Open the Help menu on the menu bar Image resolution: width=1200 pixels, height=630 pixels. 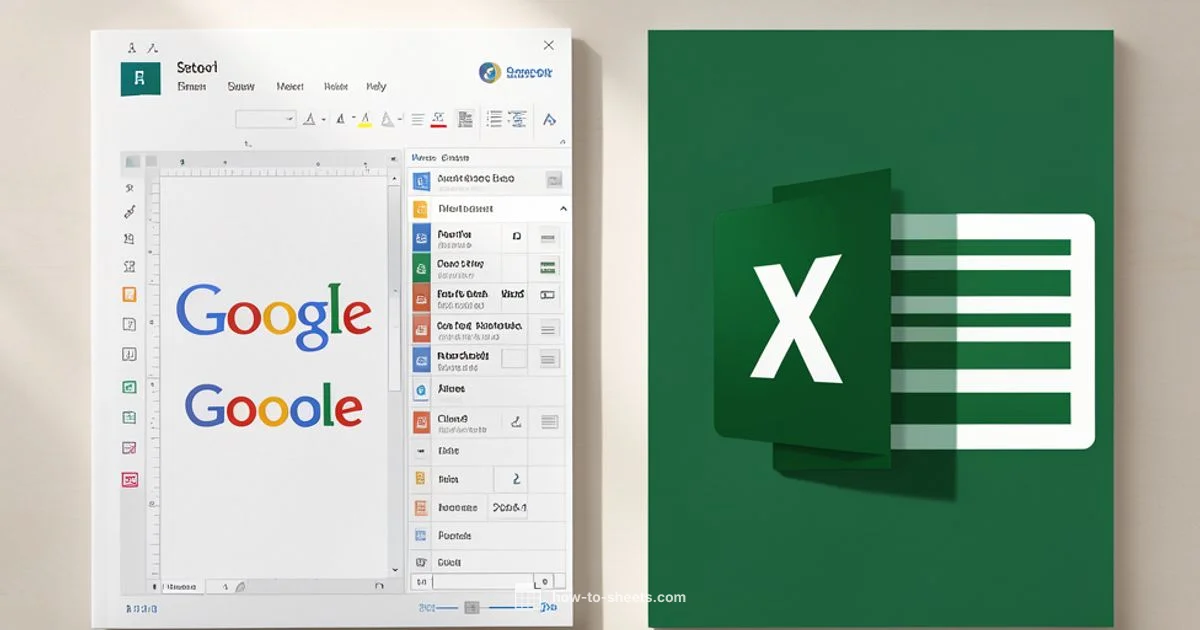[x=376, y=86]
